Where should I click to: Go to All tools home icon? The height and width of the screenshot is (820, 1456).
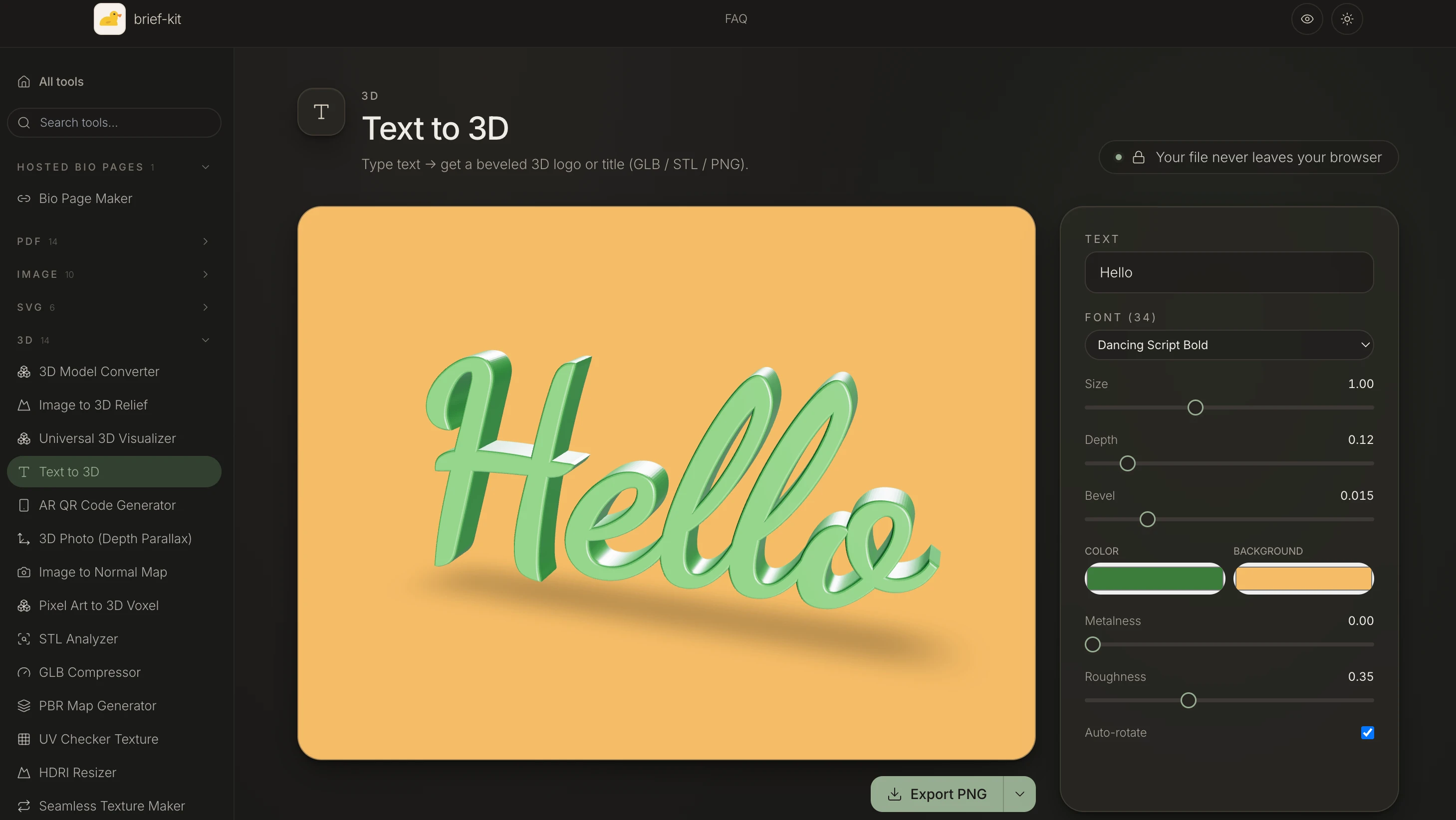tap(24, 82)
